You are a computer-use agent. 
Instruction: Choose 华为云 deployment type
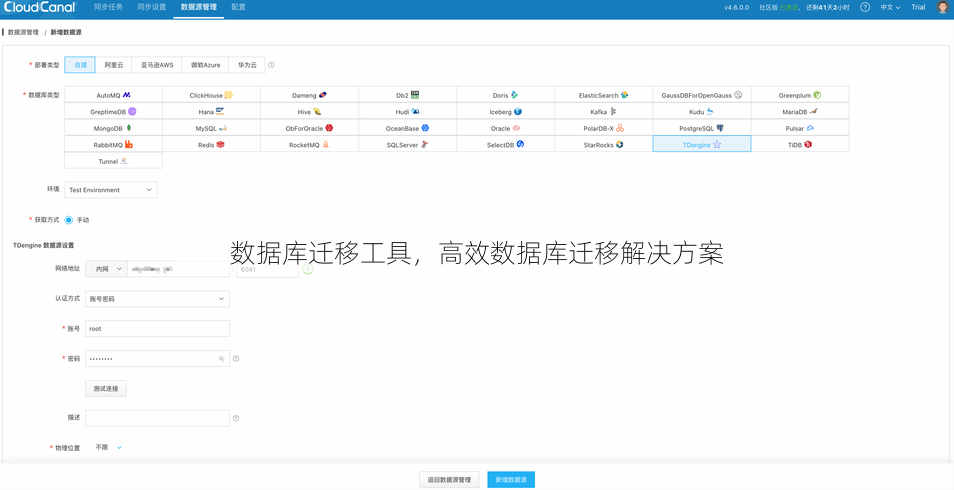[247, 65]
